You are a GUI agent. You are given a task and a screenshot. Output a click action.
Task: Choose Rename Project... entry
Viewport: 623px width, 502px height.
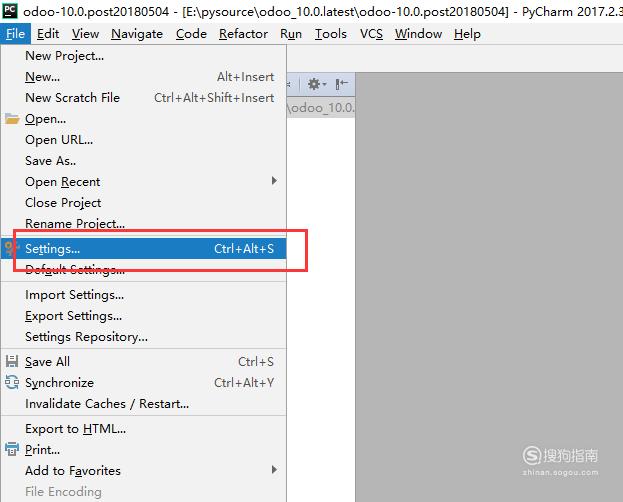pyautogui.click(x=143, y=223)
